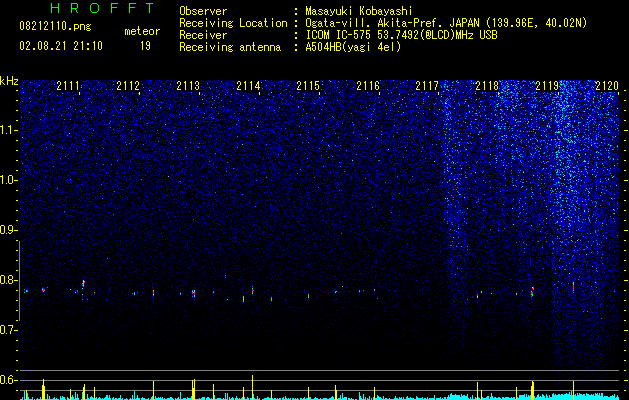Click the 0.6 kHz axis label

pyautogui.click(x=9, y=380)
